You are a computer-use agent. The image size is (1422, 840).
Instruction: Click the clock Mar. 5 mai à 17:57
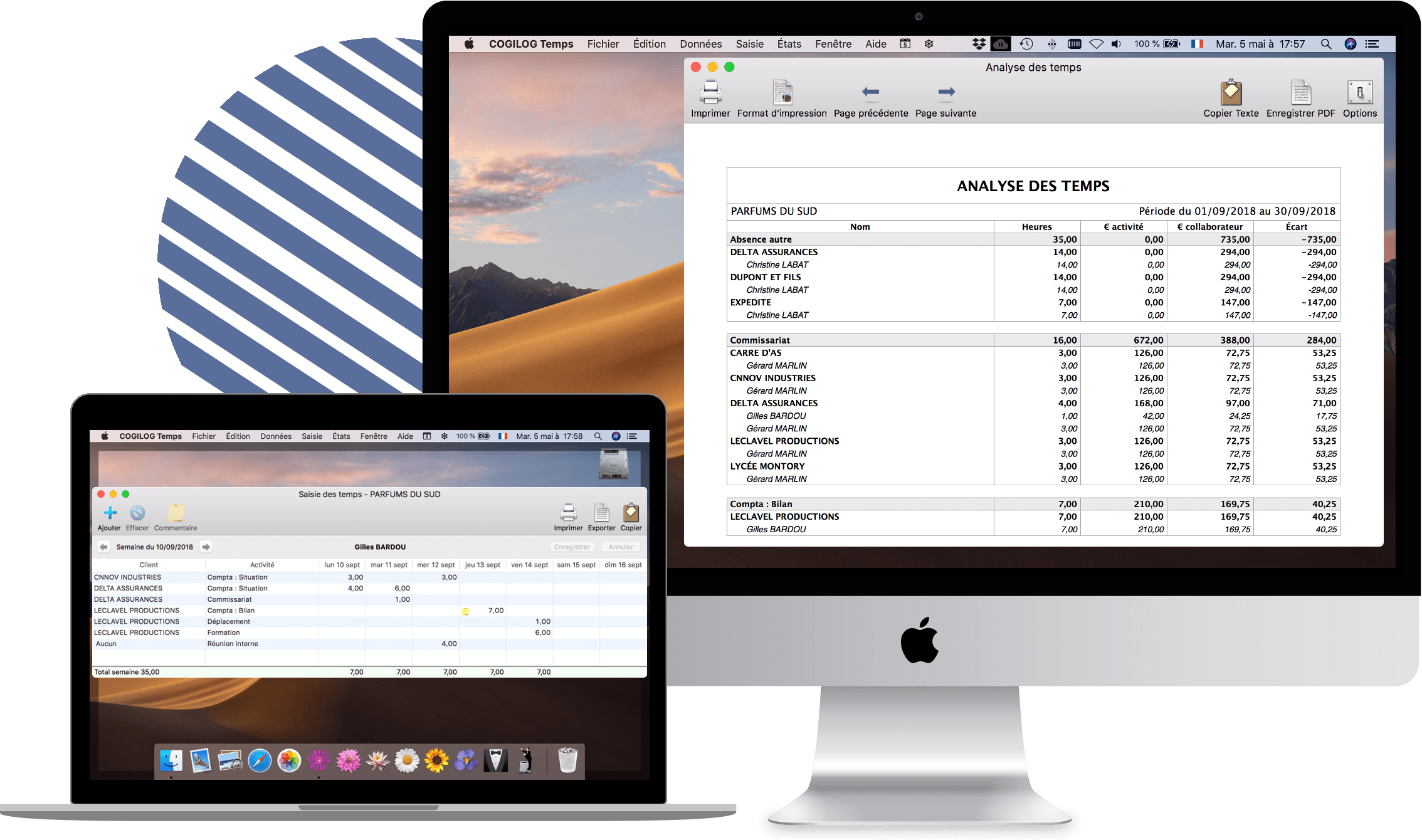tap(1260, 44)
